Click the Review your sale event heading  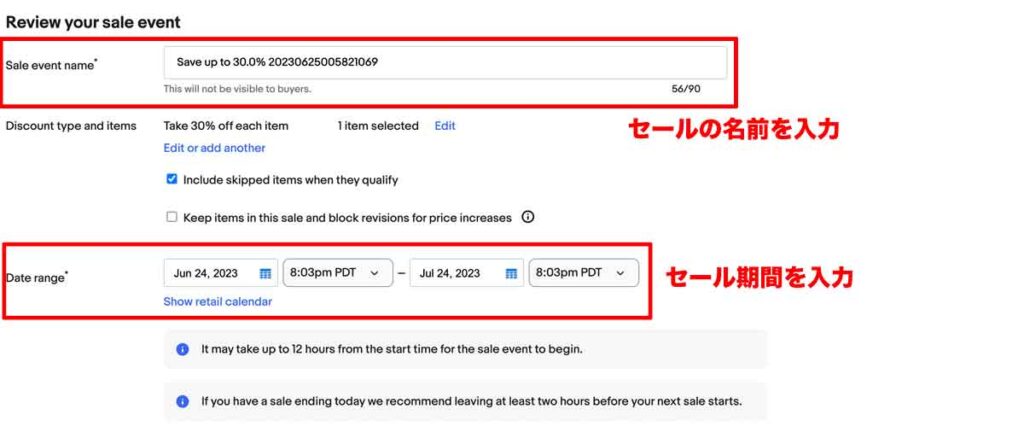pos(93,22)
